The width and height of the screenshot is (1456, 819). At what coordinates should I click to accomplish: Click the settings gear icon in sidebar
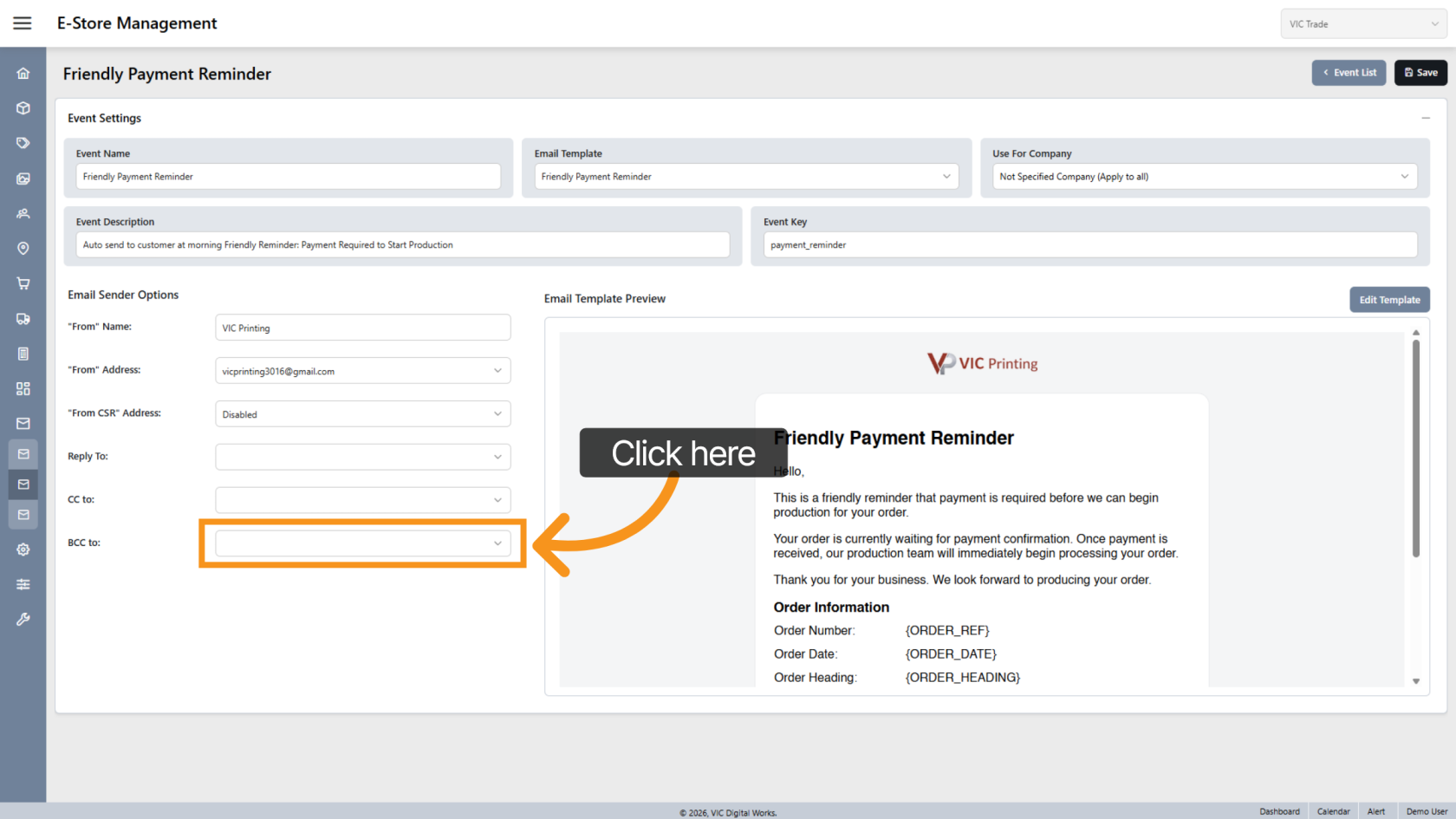click(x=23, y=549)
